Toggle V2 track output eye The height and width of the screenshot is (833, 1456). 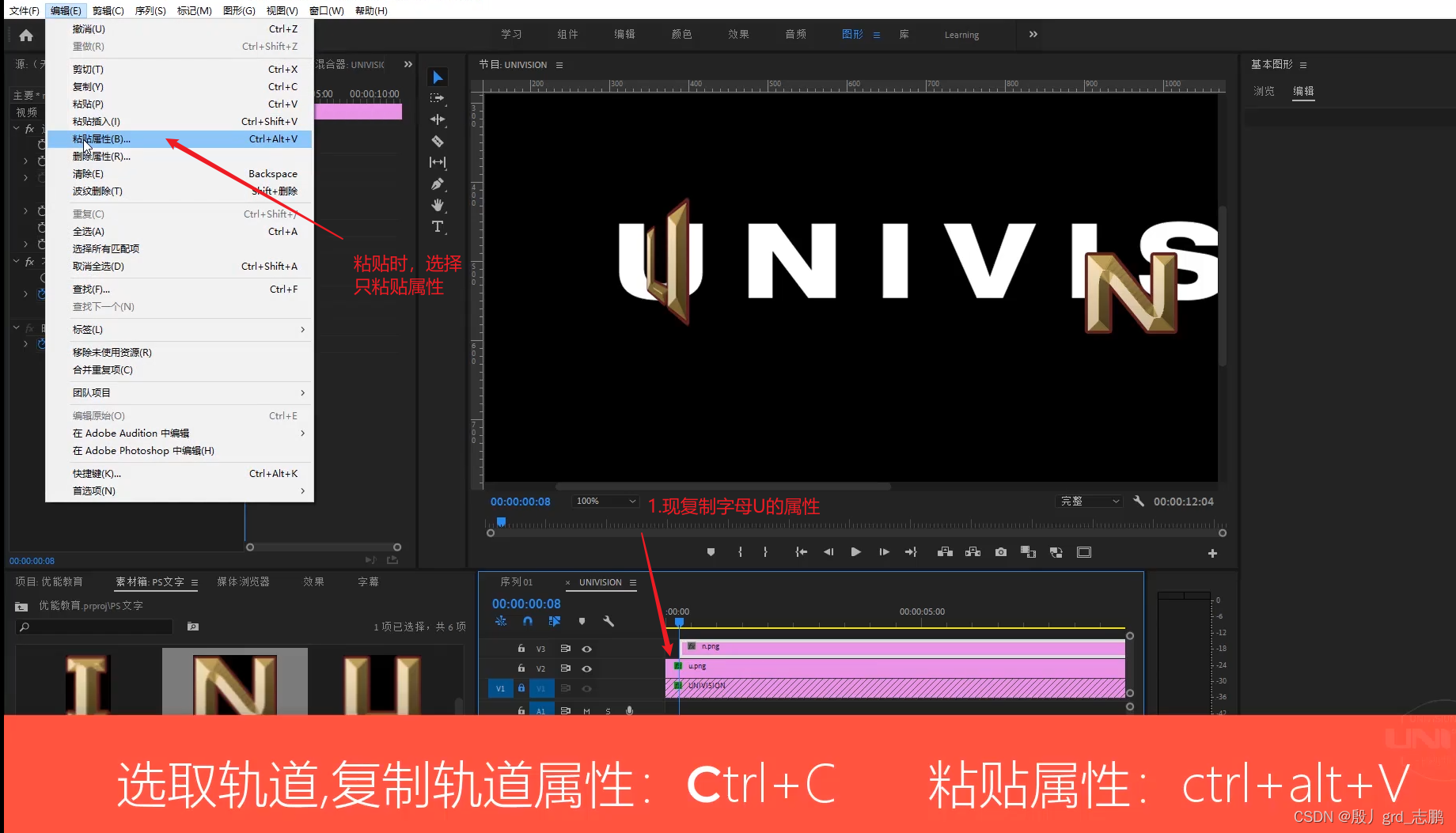[587, 668]
